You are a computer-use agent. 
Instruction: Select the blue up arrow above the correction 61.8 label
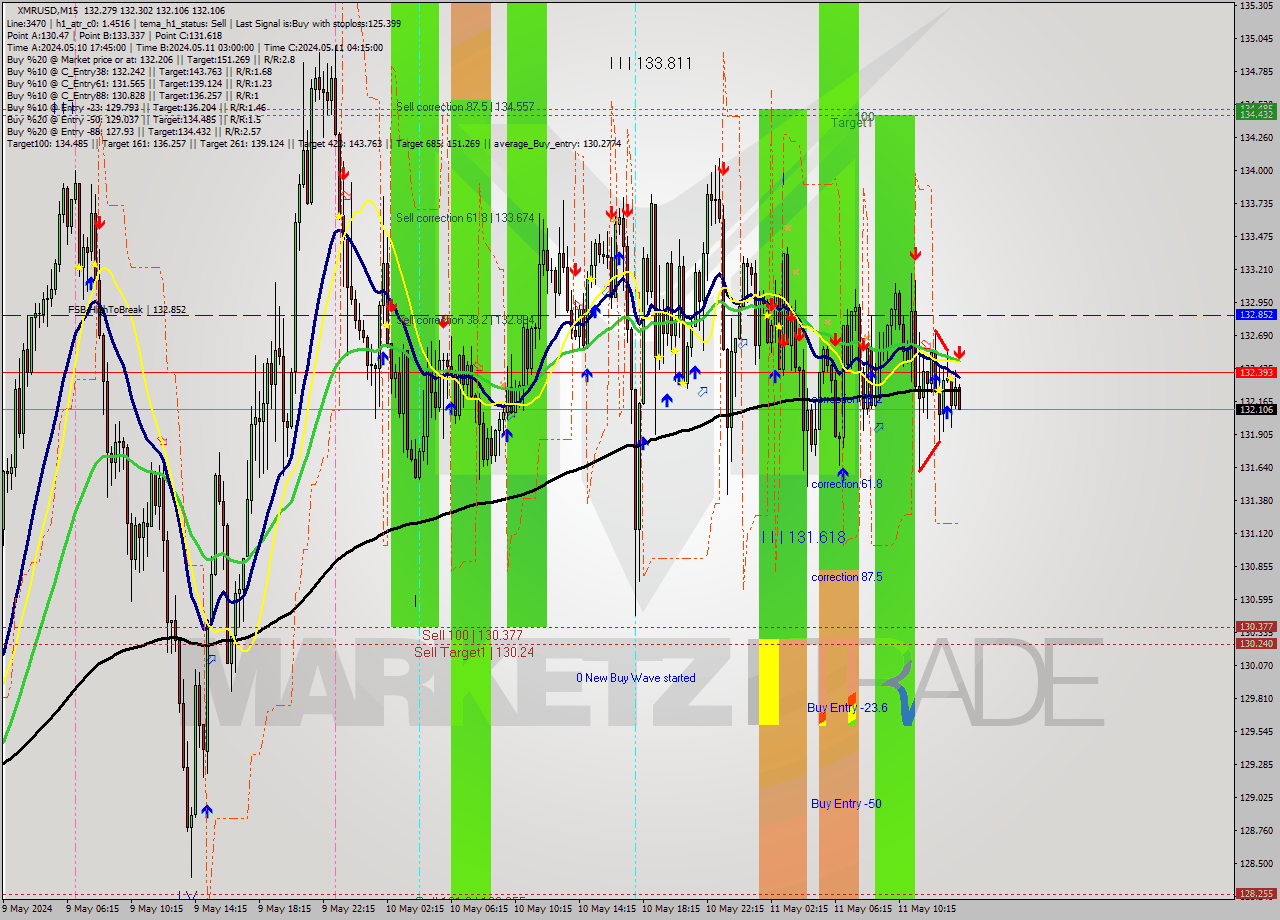(843, 472)
